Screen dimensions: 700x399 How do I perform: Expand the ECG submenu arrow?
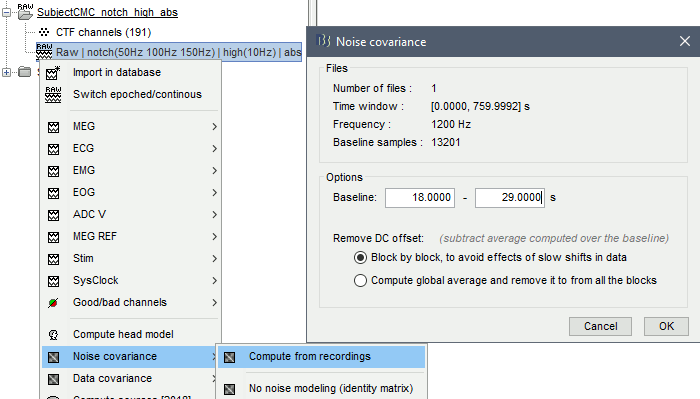tap(214, 149)
